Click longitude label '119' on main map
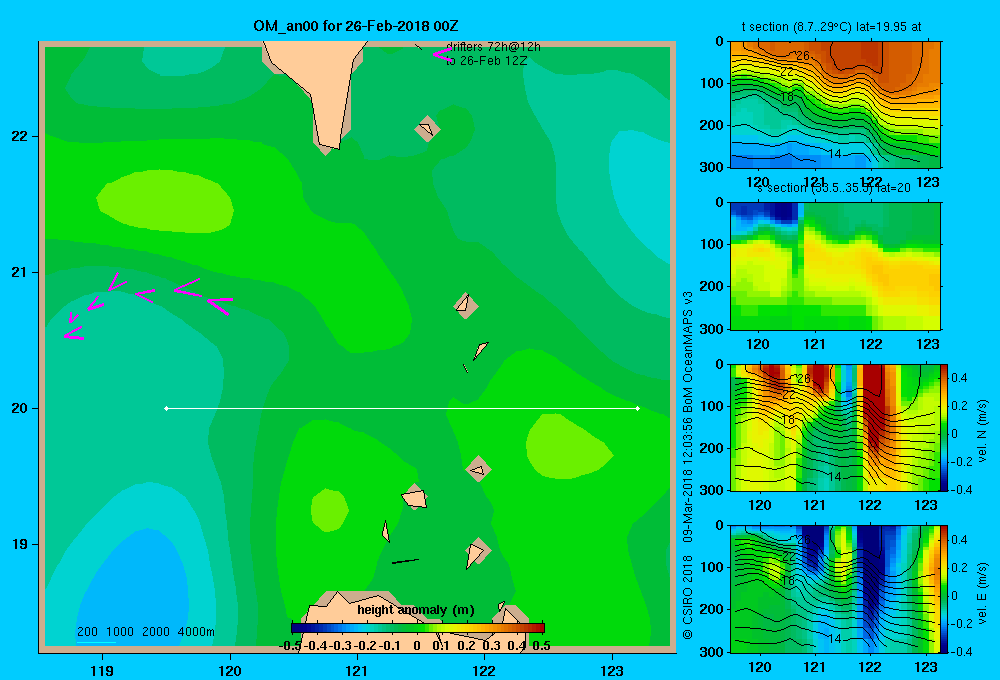Screen dimensions: 1000x680 [x=102, y=670]
